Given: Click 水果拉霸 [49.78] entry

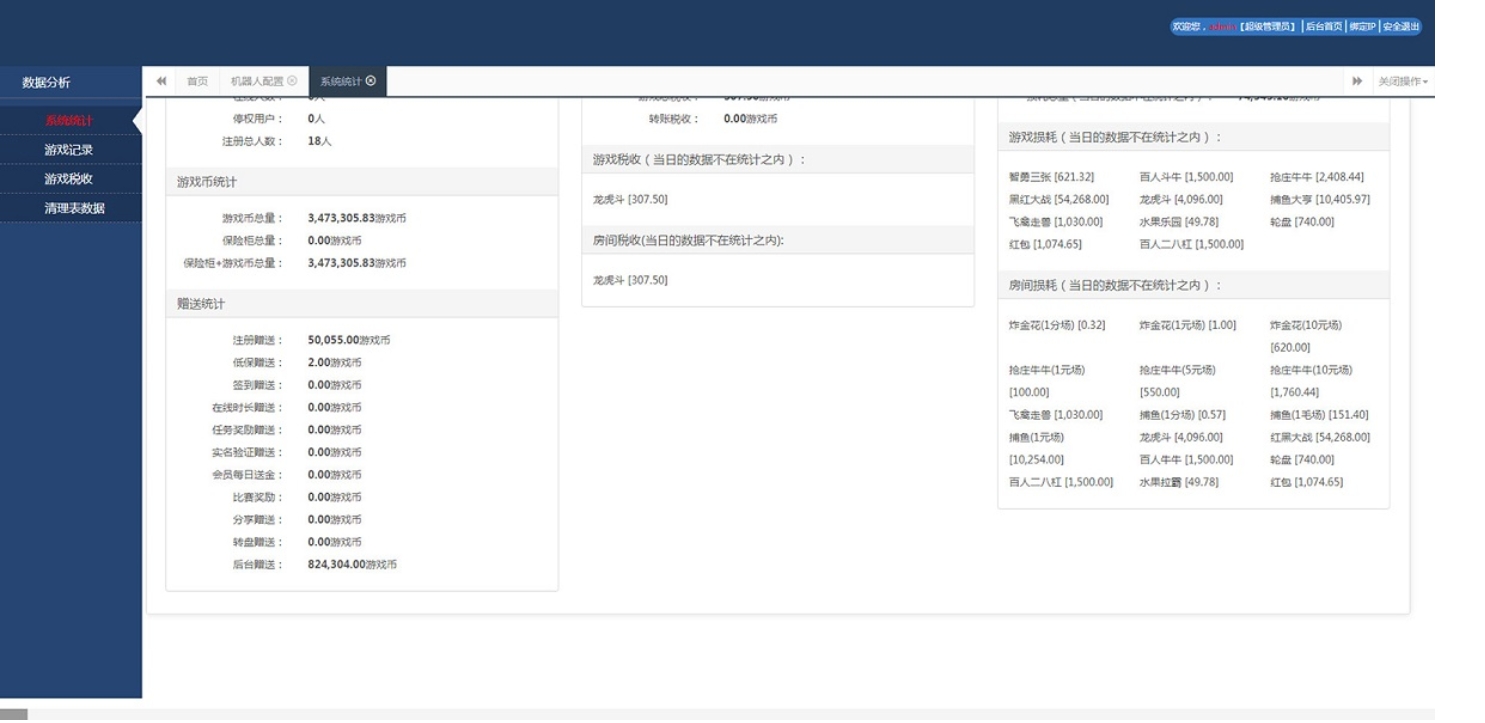Looking at the screenshot, I should click(1179, 482).
